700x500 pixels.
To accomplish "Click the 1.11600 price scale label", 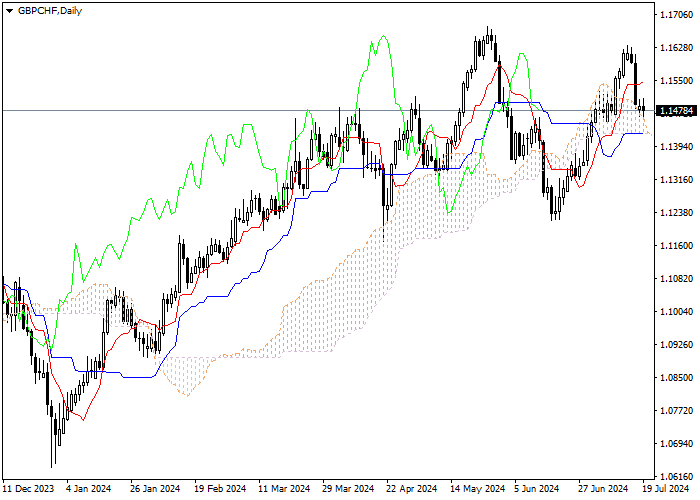I will (x=676, y=246).
